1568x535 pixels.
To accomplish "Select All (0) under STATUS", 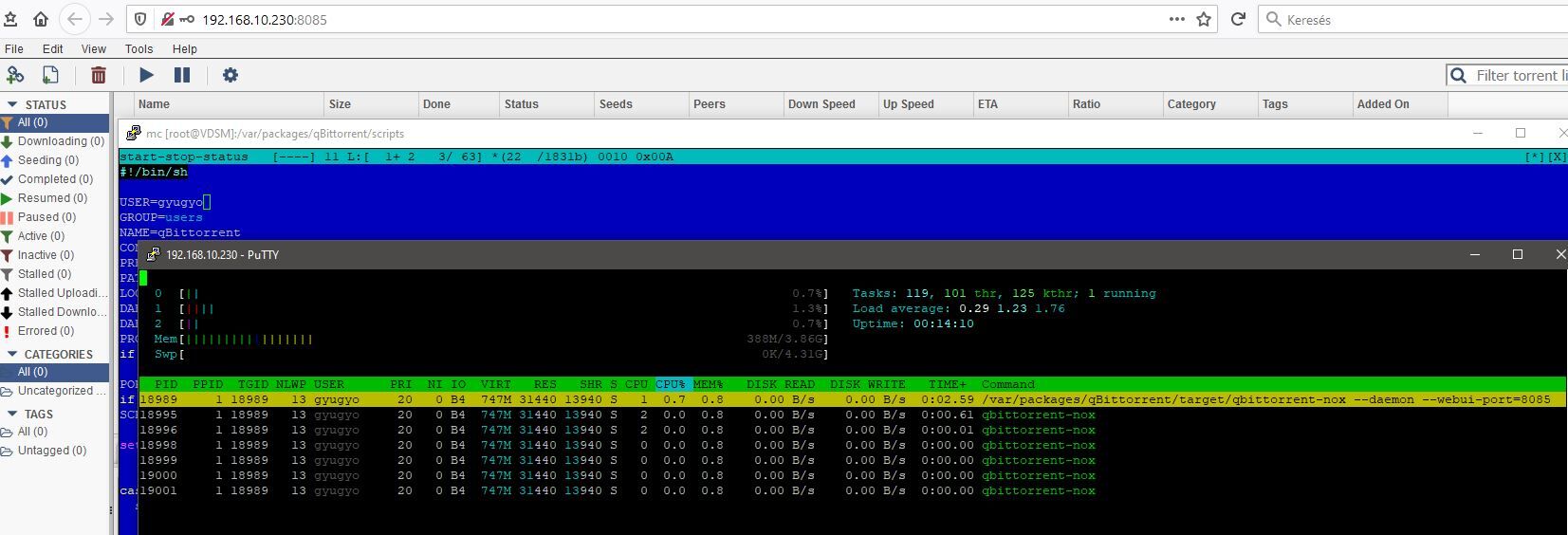I will tap(54, 122).
